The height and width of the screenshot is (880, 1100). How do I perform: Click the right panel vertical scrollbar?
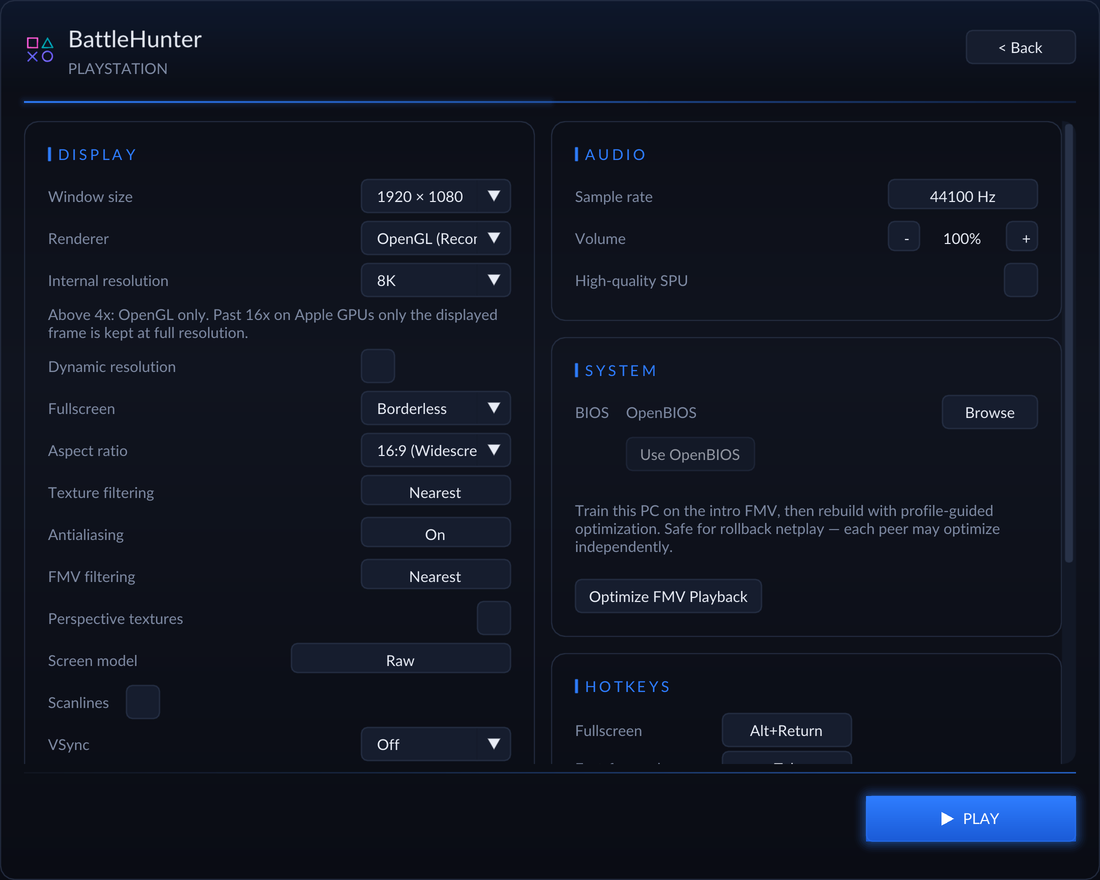point(1069,343)
